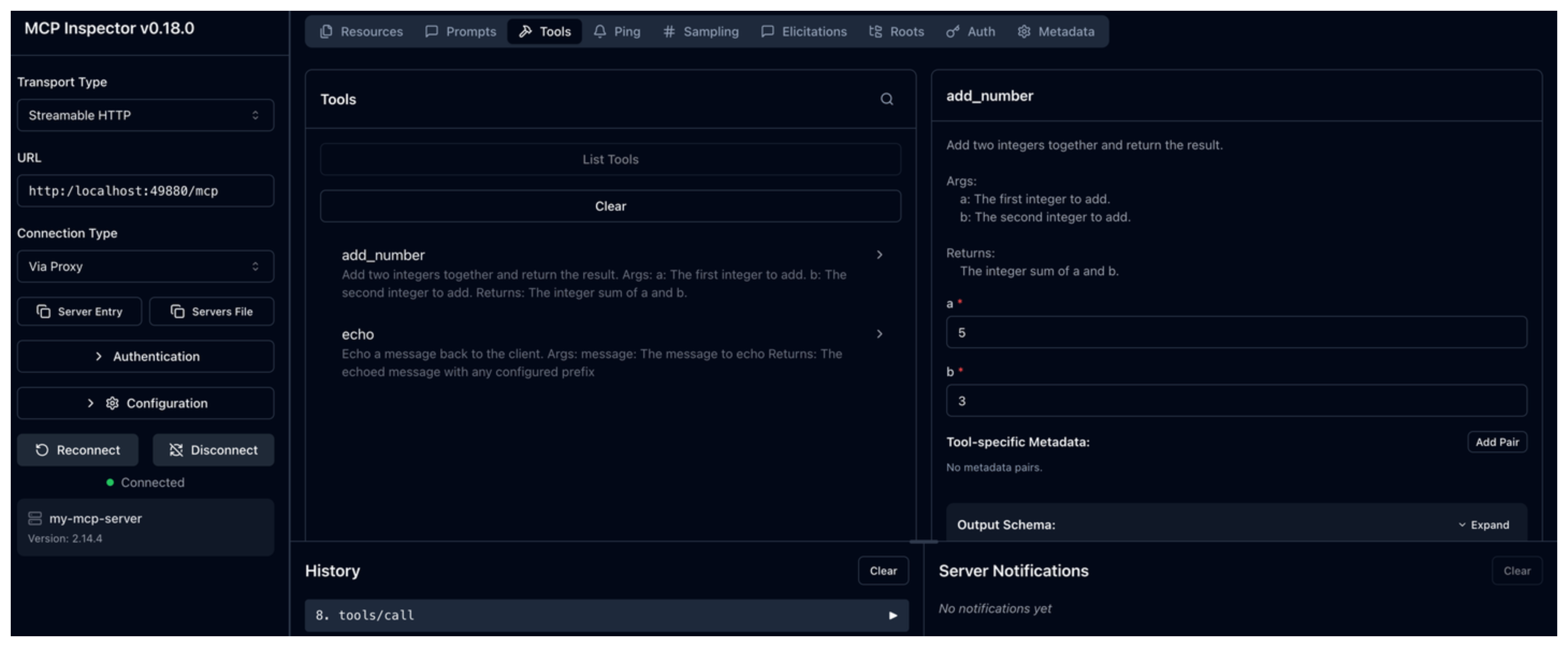Expand the Authentication section
Image resolution: width=1568 pixels, height=647 pixels.
coord(145,356)
